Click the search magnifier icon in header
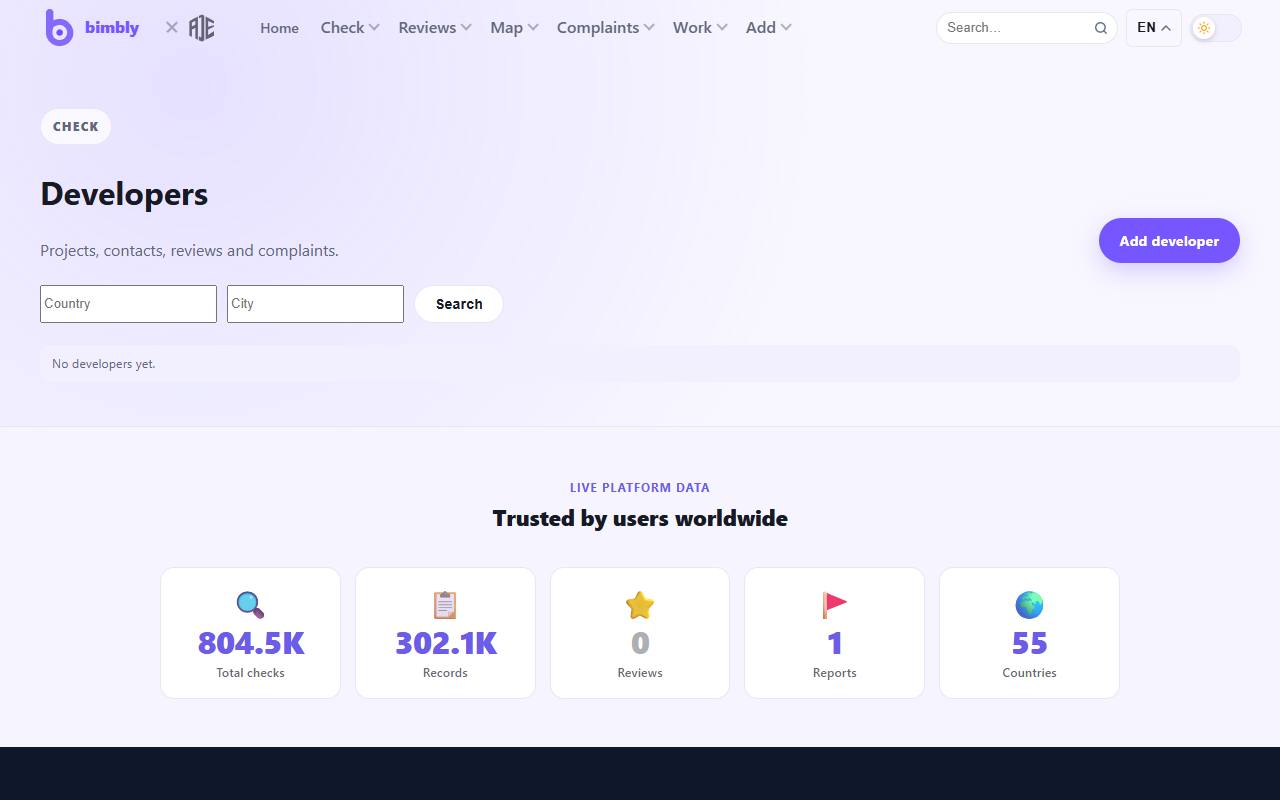 point(1100,28)
